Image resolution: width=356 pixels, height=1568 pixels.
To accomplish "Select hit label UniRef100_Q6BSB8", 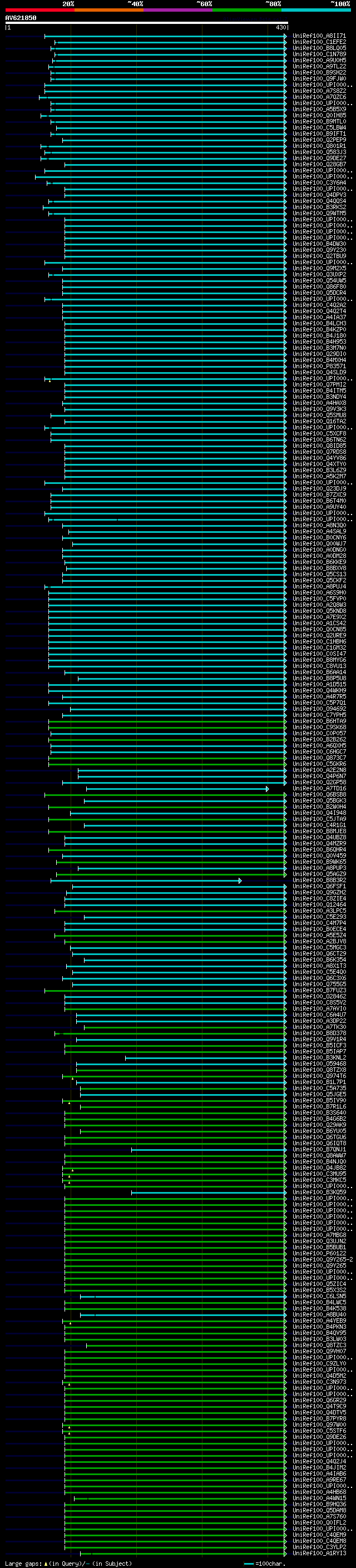I will [319, 795].
